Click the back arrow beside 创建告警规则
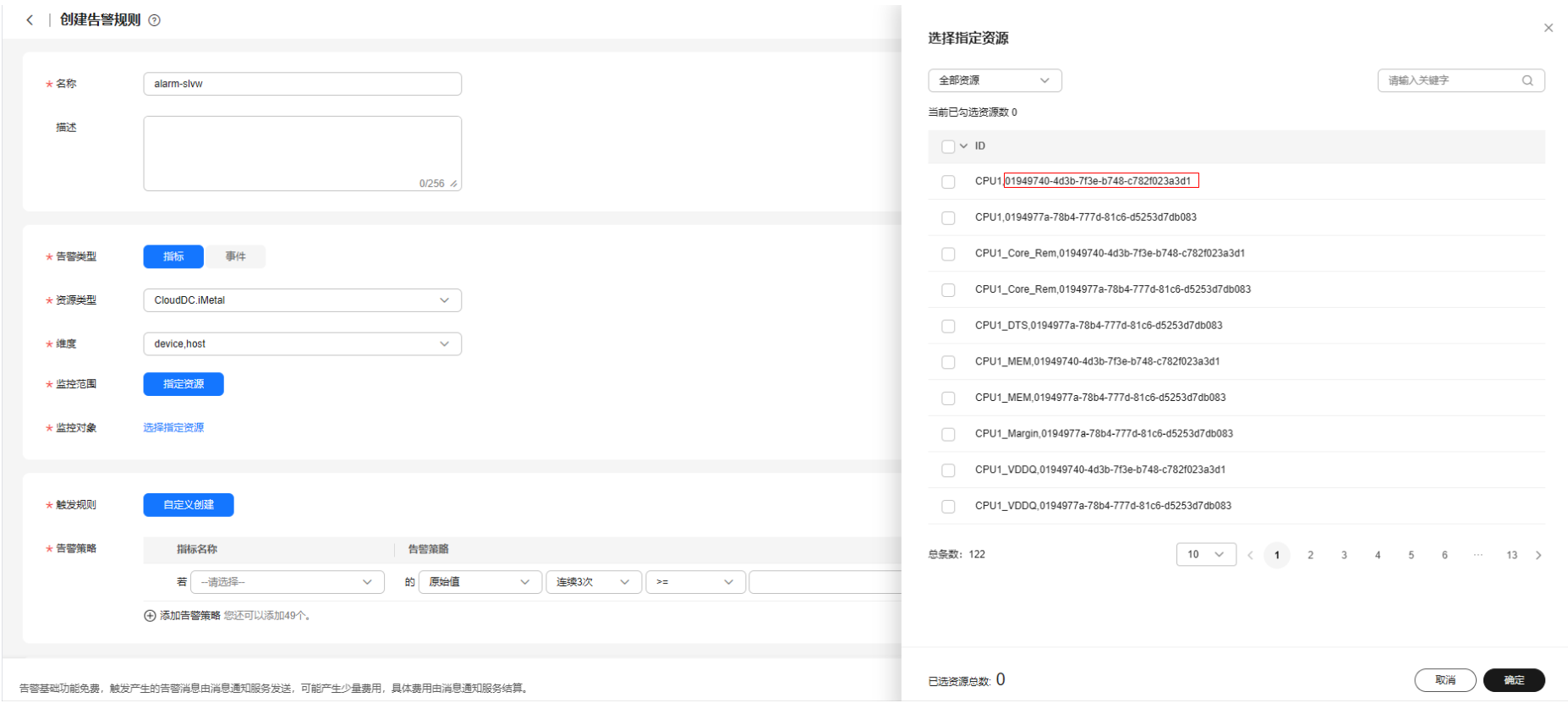1568x703 pixels. click(x=30, y=19)
